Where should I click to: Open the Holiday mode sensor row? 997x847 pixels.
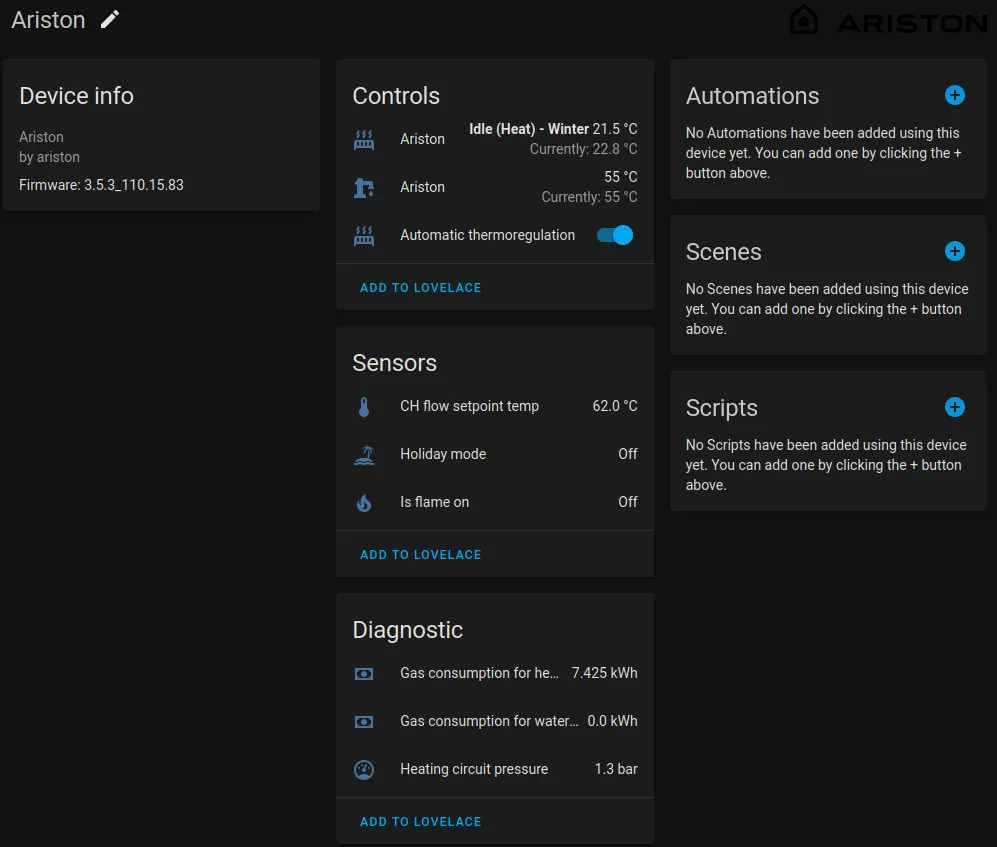tap(495, 454)
